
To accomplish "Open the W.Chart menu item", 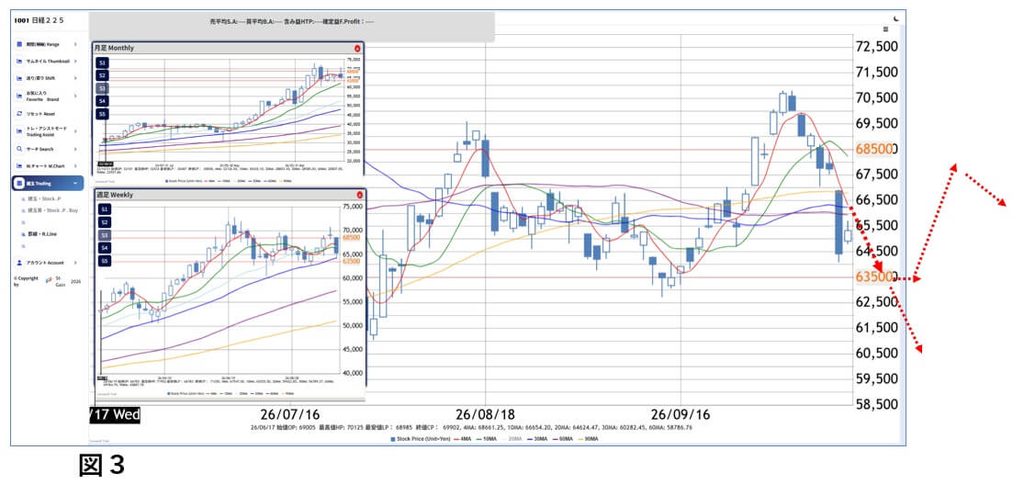I will point(47,166).
